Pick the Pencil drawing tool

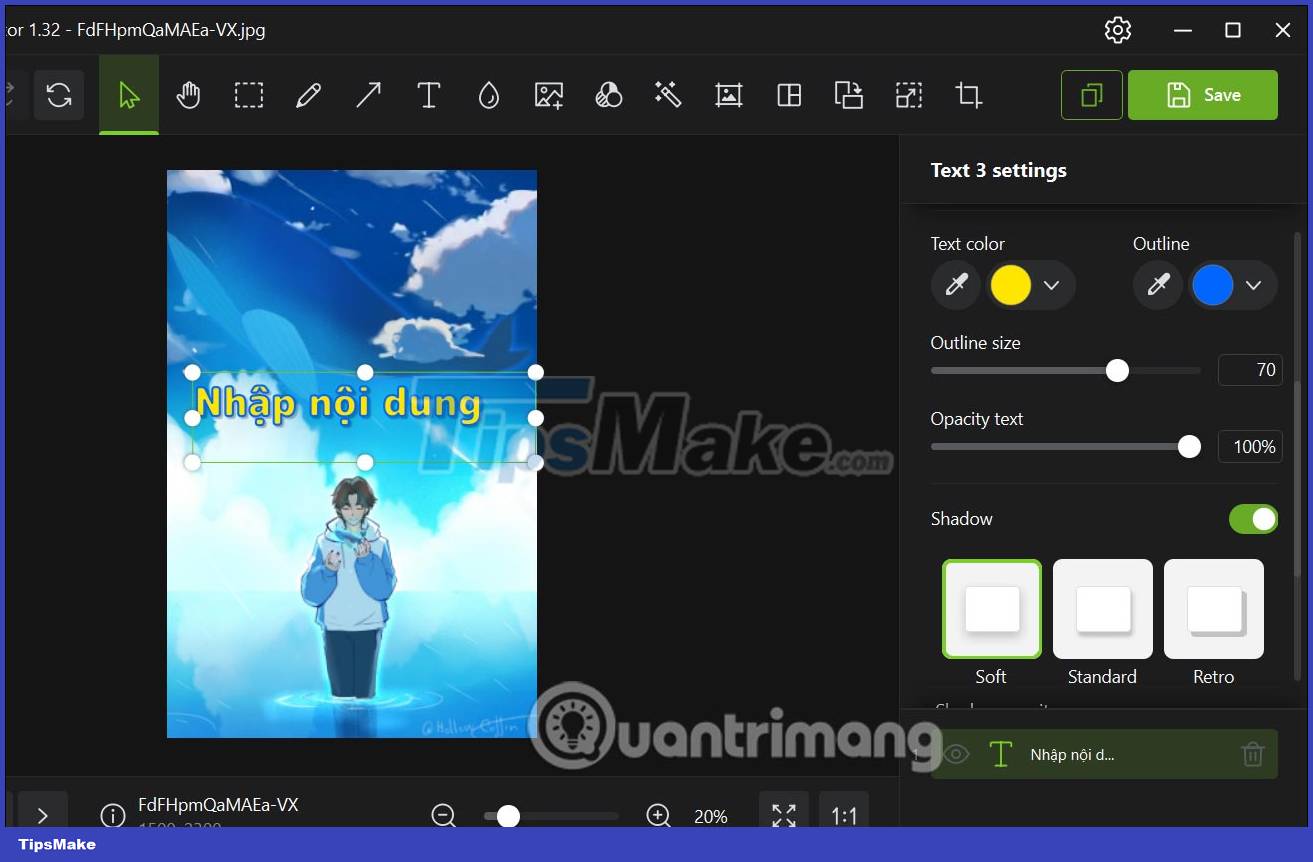click(x=308, y=95)
